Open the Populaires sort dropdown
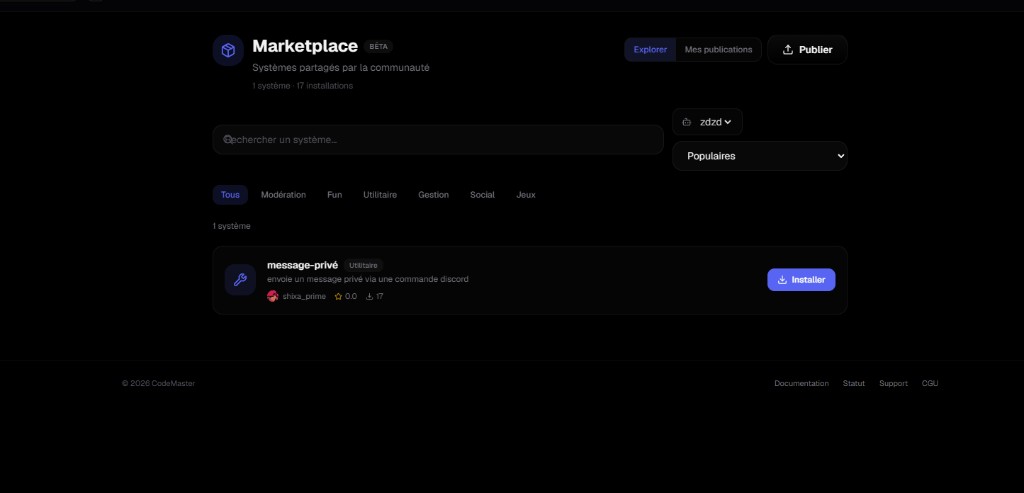The height and width of the screenshot is (493, 1024). (760, 156)
